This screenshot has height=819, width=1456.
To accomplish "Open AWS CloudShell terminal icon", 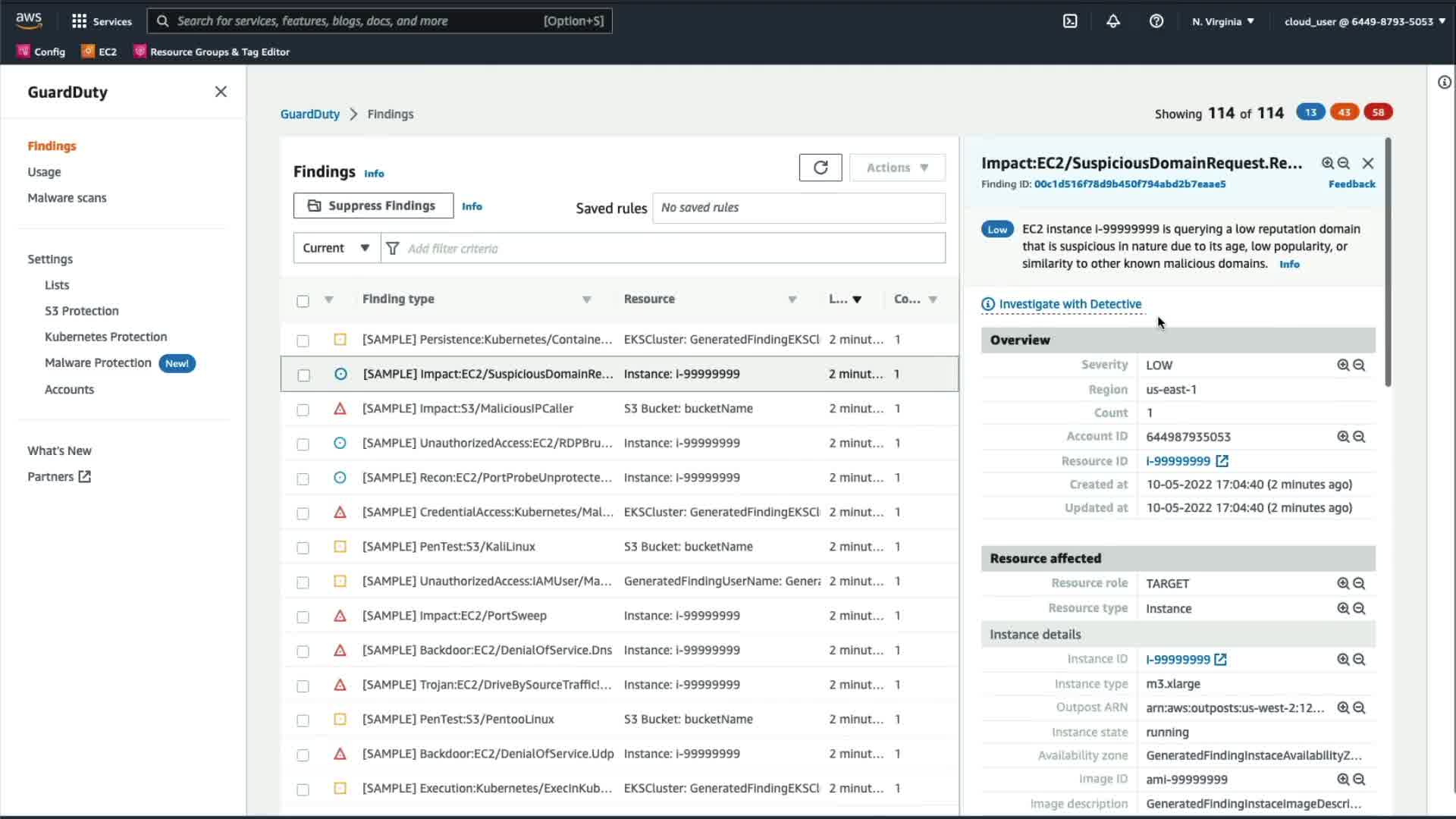I will tap(1070, 21).
